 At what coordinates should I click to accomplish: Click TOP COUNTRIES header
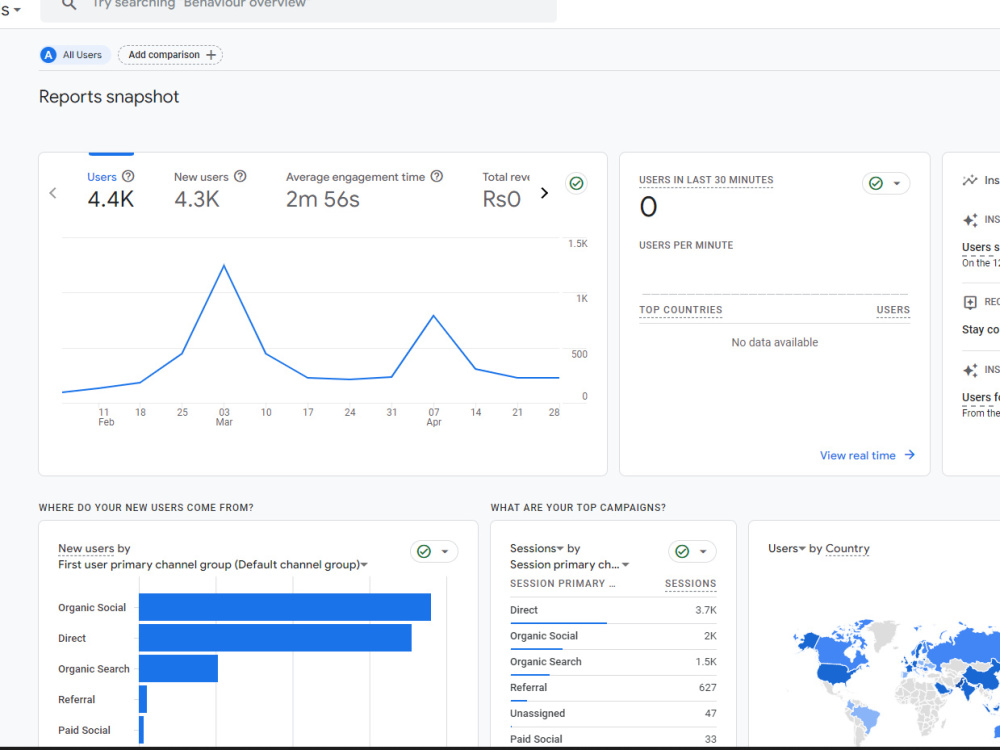click(x=680, y=310)
